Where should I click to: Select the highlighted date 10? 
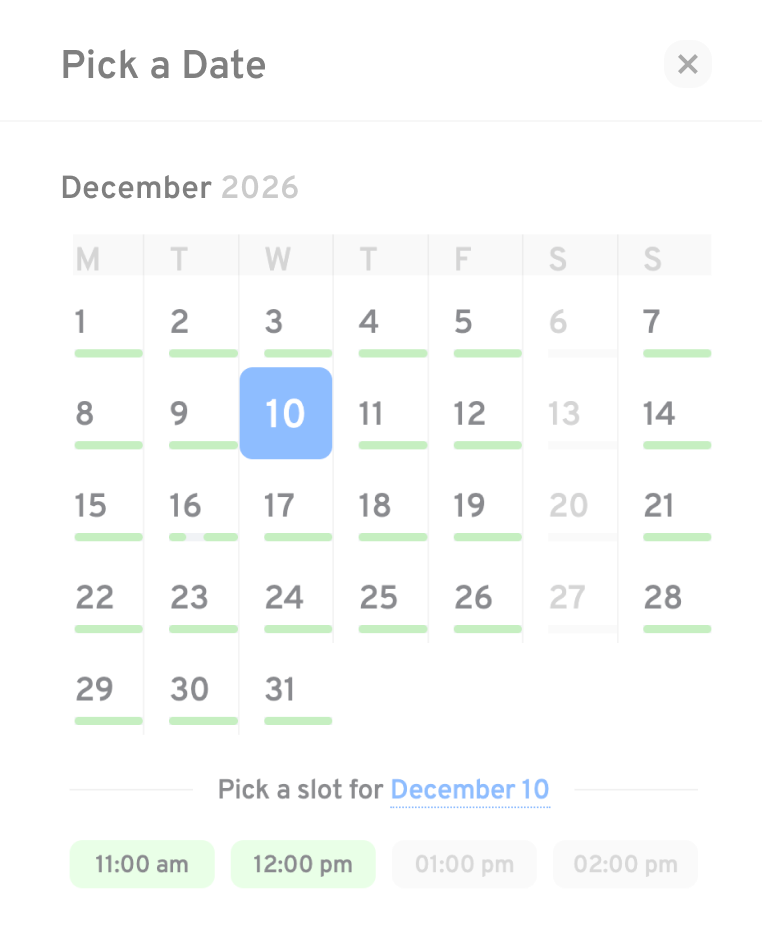(286, 414)
